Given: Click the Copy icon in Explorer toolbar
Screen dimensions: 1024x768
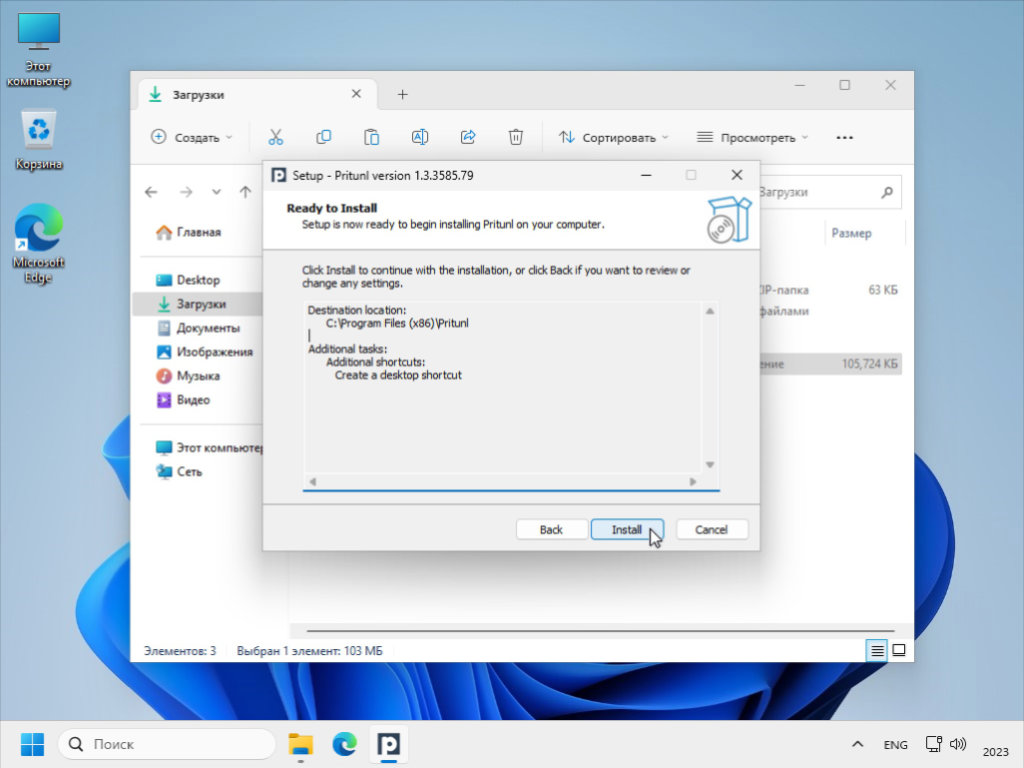Looking at the screenshot, I should pos(323,137).
